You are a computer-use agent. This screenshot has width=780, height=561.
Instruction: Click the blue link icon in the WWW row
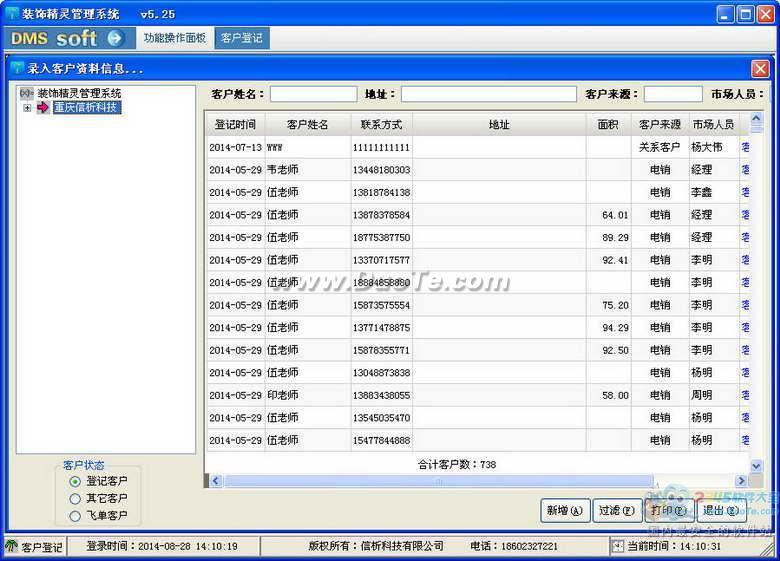[x=745, y=147]
